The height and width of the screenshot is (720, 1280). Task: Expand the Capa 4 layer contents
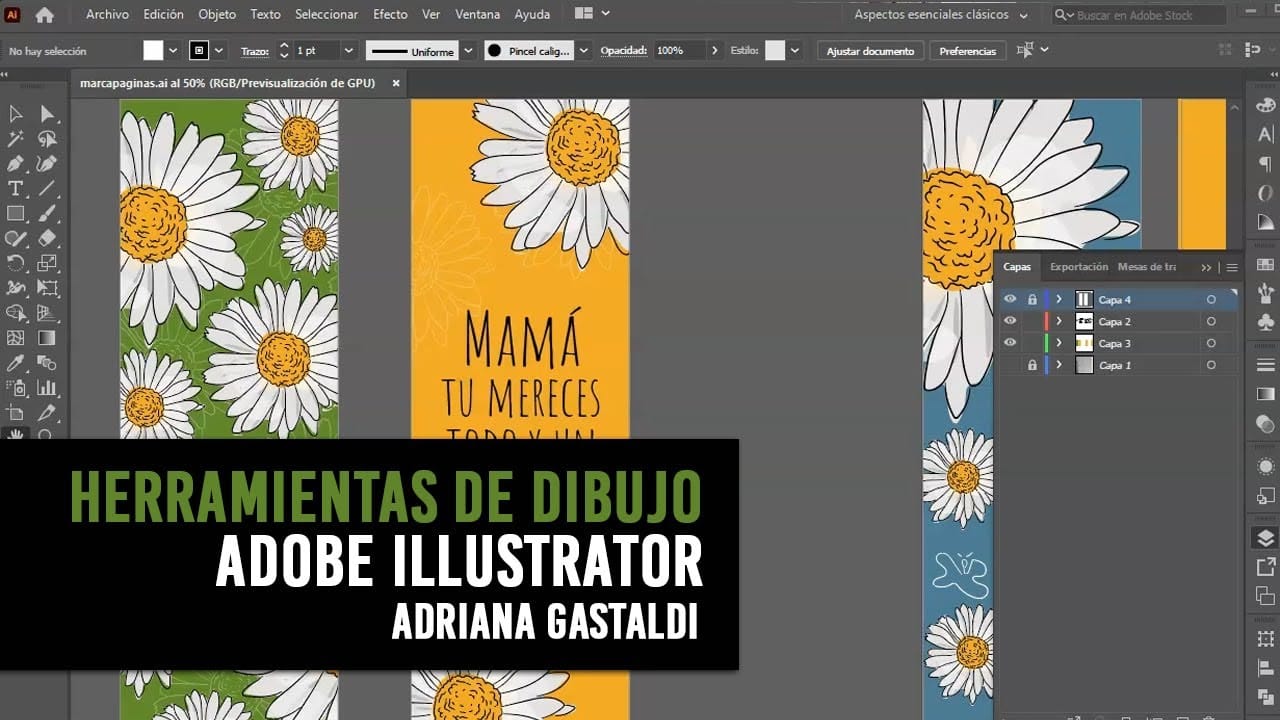[1059, 299]
